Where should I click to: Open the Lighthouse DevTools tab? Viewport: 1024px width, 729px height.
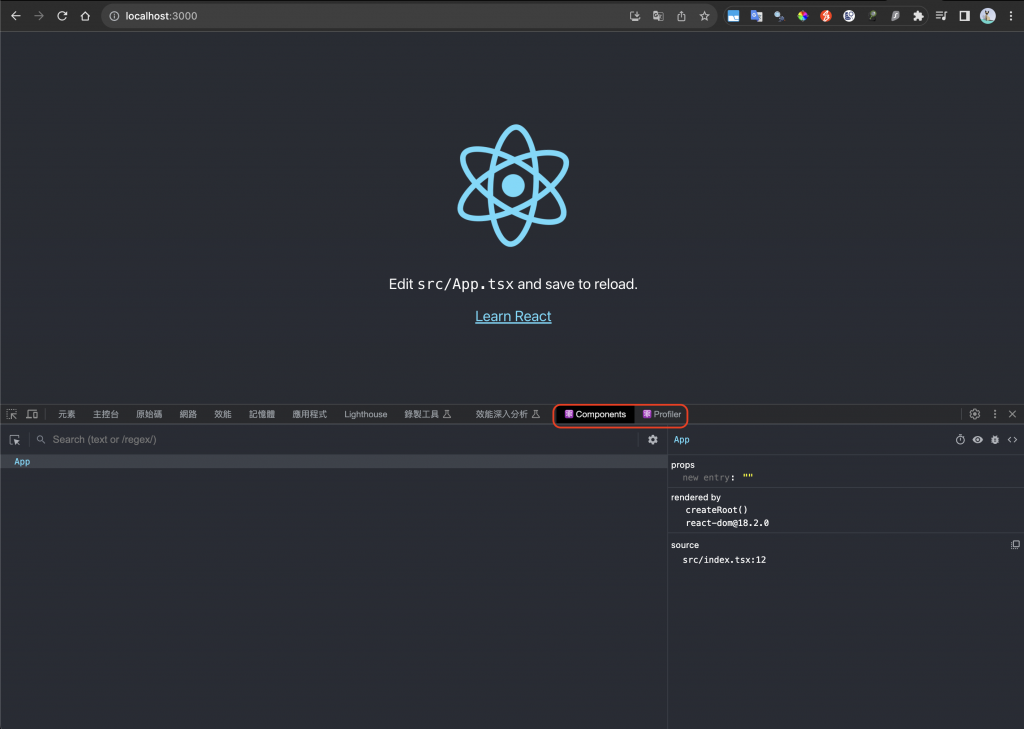(366, 414)
